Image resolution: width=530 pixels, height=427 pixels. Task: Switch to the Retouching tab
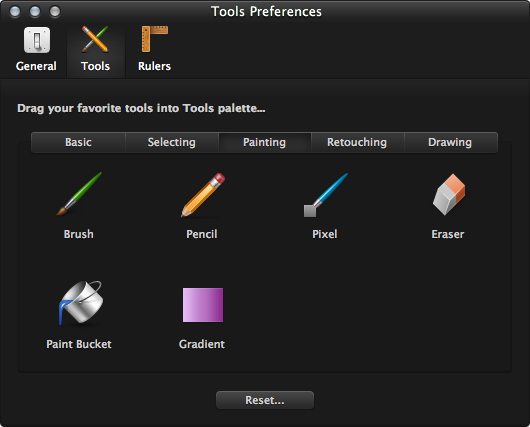tap(357, 142)
